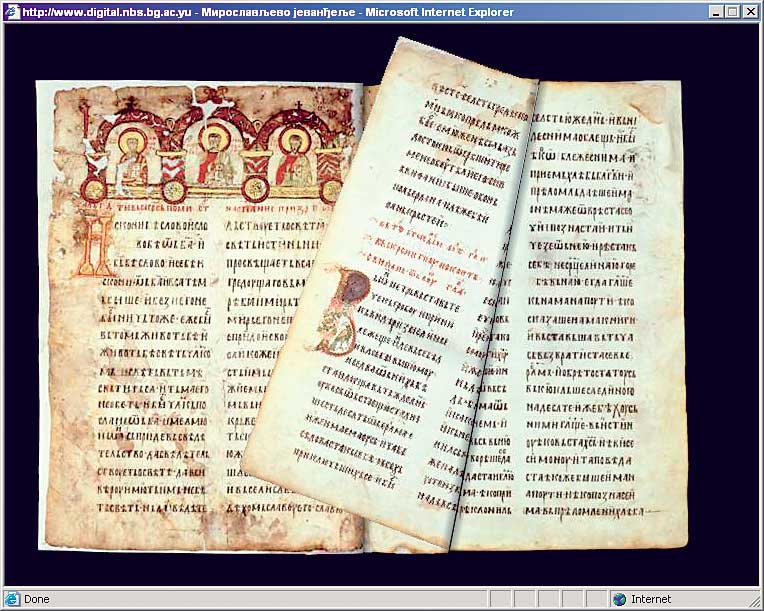Click the status bar page icon beside Done

12,599
